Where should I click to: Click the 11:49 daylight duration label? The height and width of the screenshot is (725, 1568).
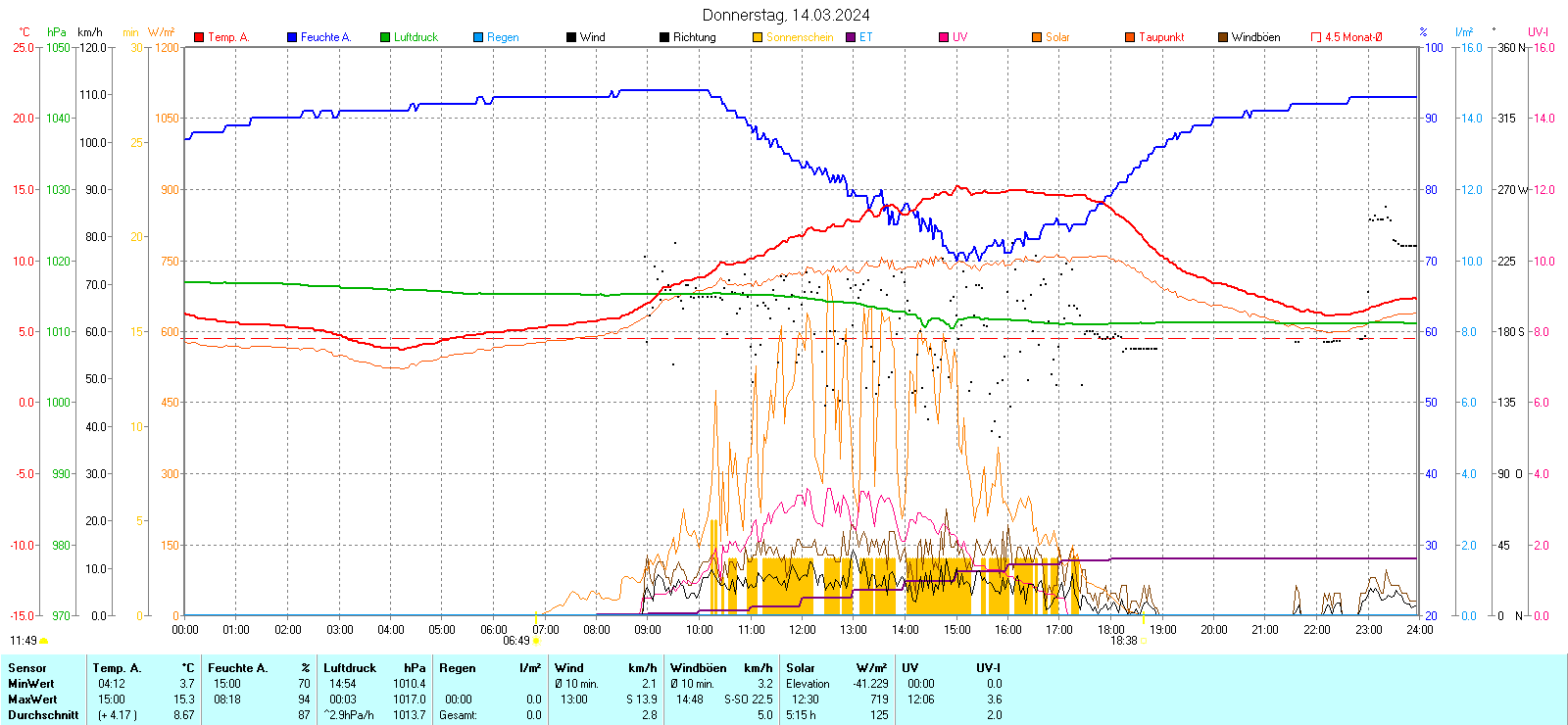[x=24, y=641]
